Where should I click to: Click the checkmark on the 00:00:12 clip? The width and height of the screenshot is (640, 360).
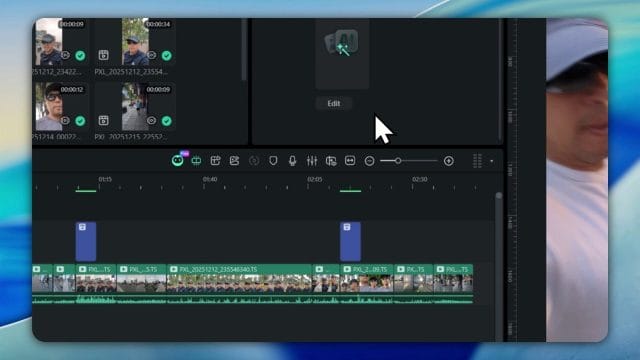80,121
